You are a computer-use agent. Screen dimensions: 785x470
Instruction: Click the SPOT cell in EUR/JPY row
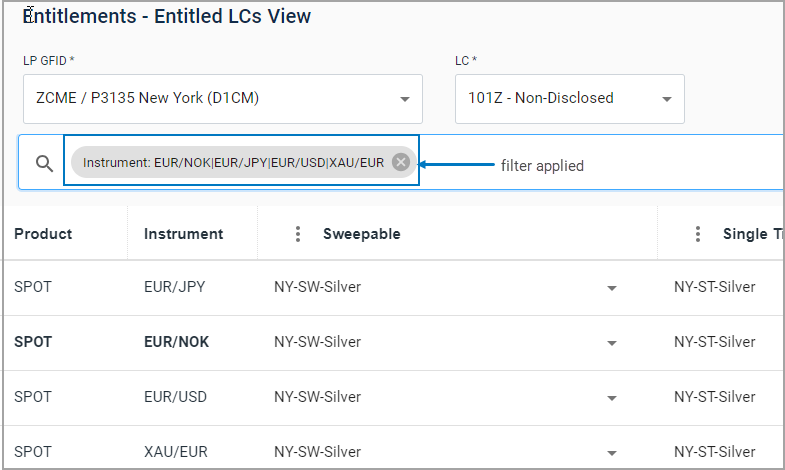click(33, 287)
